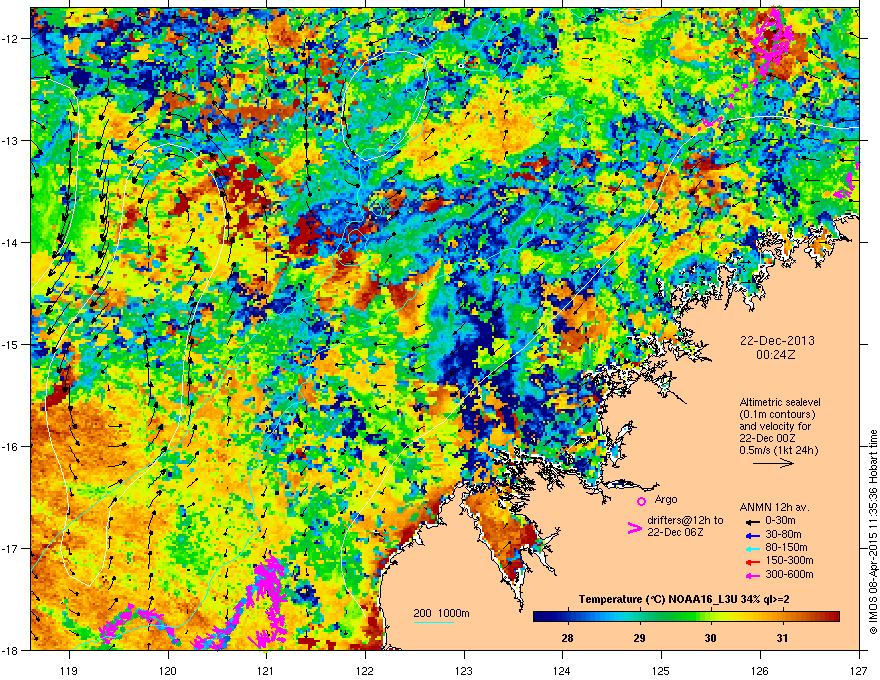Click the '00:24Z' time text
Viewport: 880px width, 680px height.
click(x=776, y=355)
